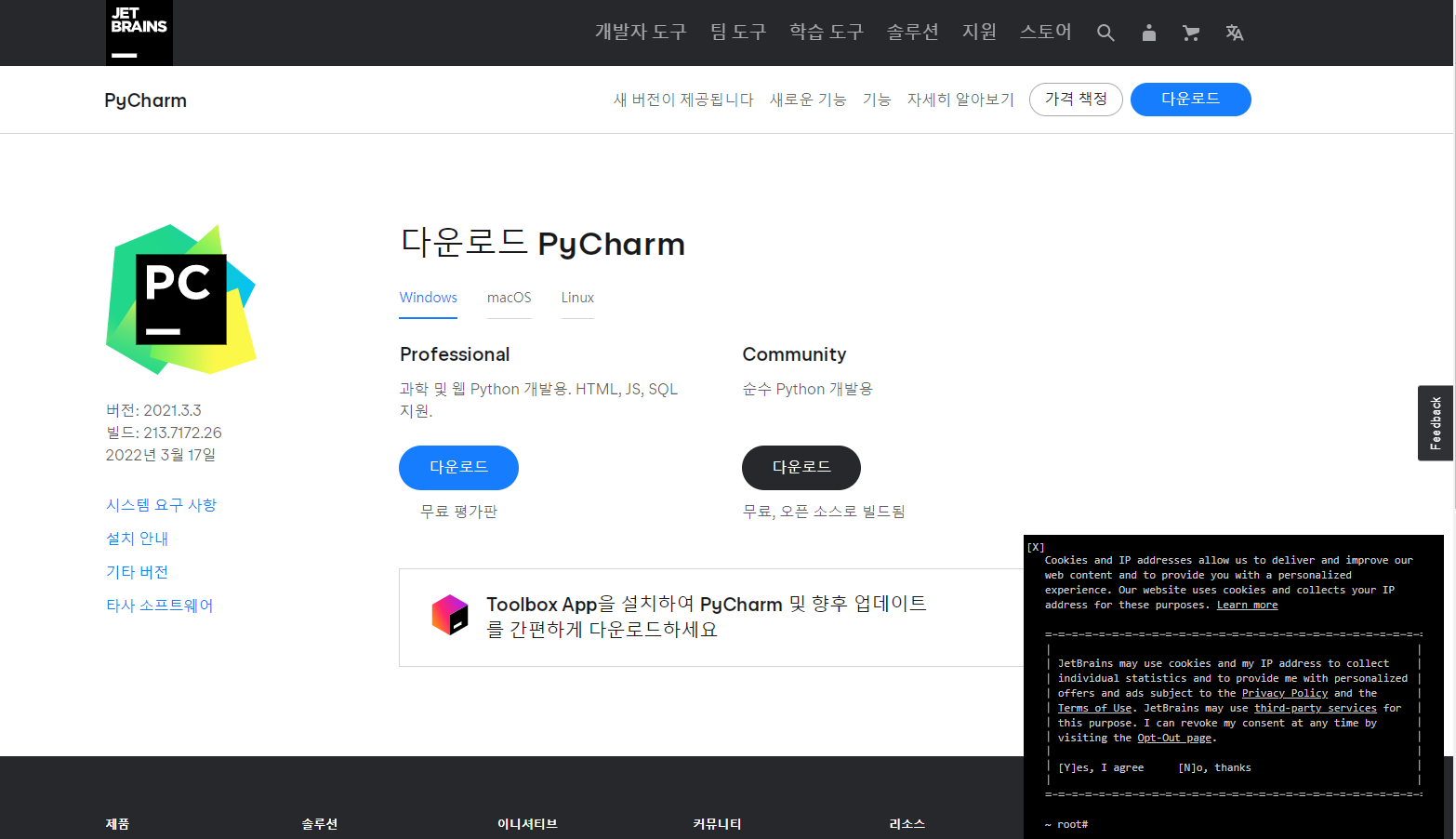Screen dimensions: 1456x839
Task: Click footer heading 리소스
Action: click(907, 824)
